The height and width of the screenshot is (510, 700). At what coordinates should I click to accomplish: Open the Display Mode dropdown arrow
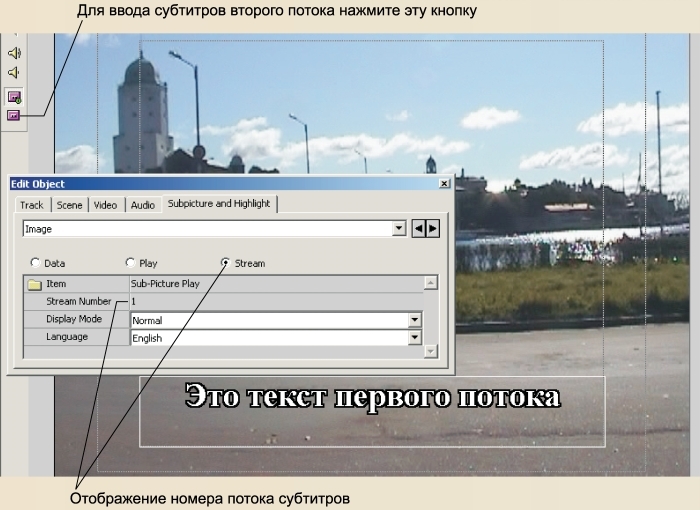(415, 320)
